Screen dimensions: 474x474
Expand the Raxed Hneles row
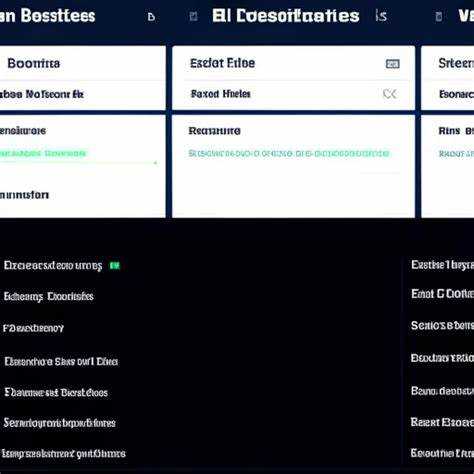tap(294, 94)
